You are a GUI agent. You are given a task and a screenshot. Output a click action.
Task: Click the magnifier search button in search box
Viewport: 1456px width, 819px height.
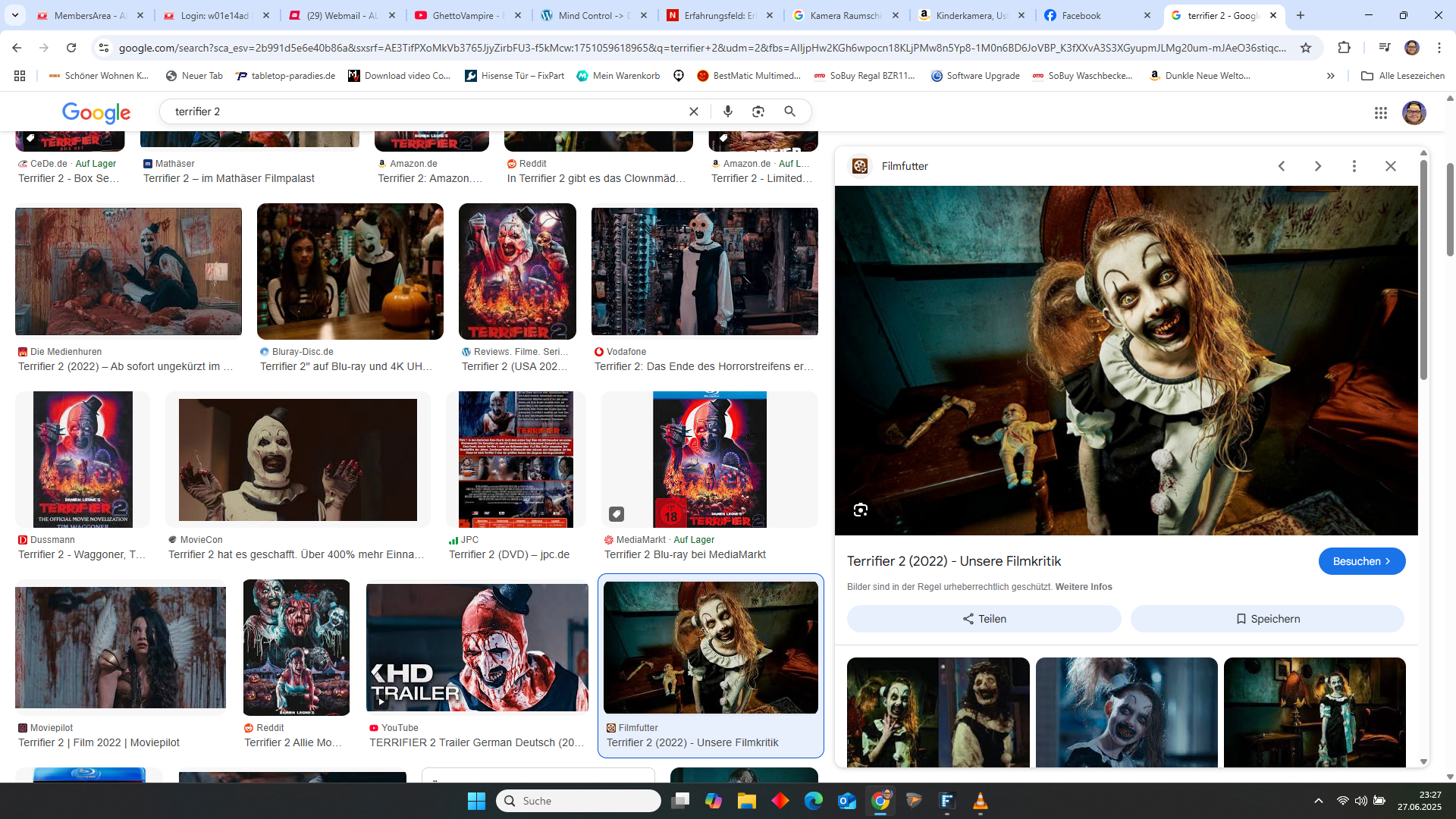click(789, 111)
